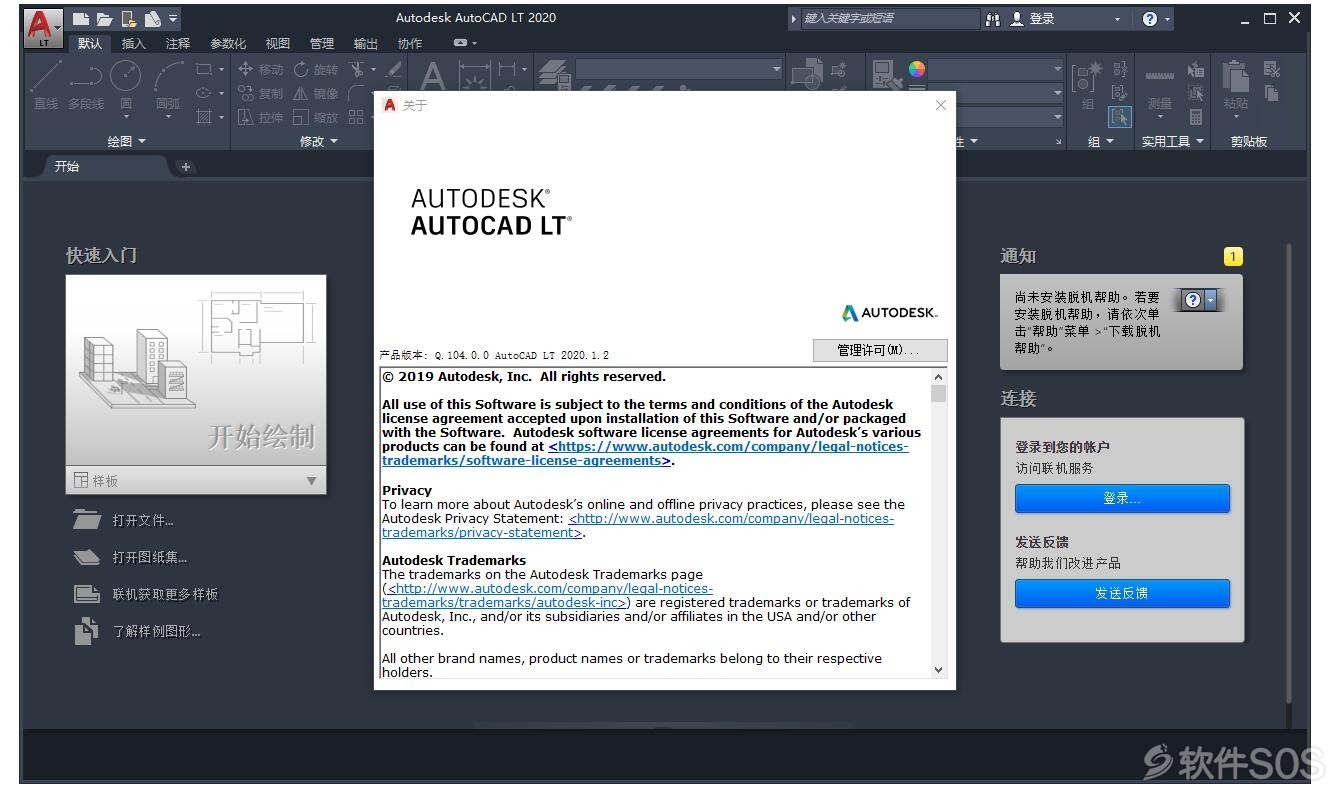Open the trademarks/autodesk-inc hyperlink
This screenshot has height=793, width=1343.
click(548, 596)
